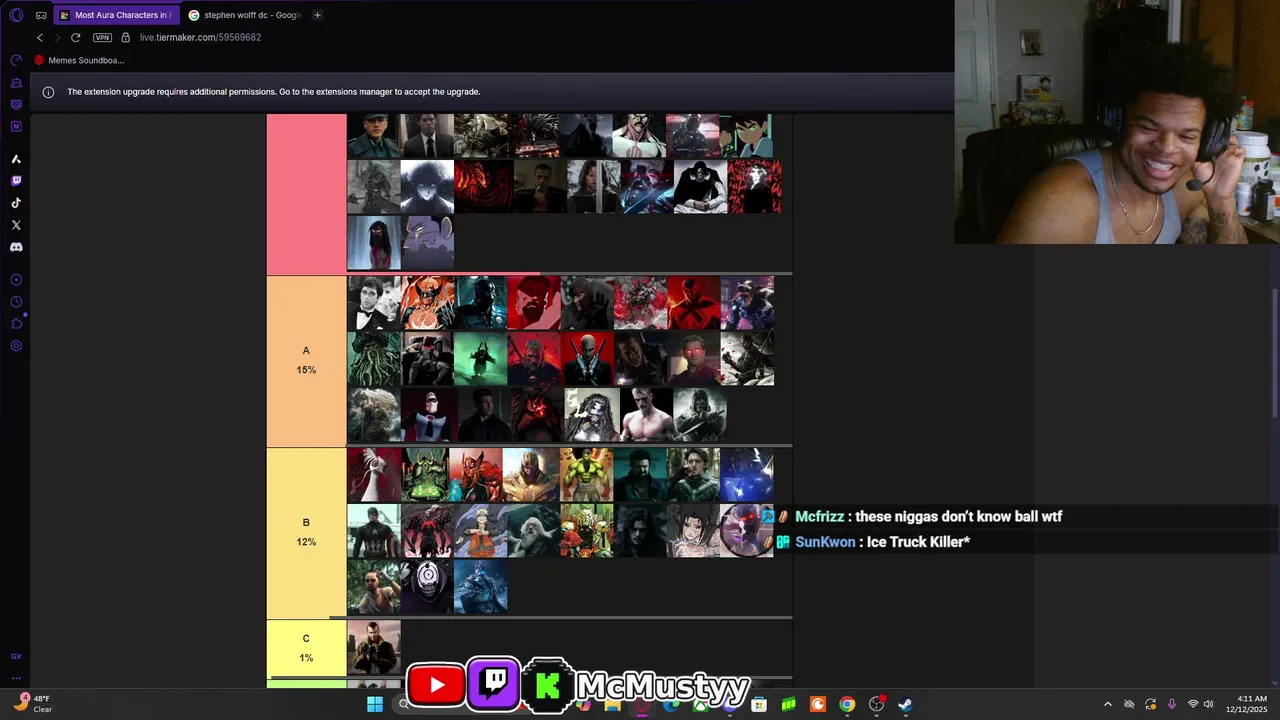The height and width of the screenshot is (720, 1280).
Task: Expand hidden system tray icons chevron
Action: [x=1107, y=704]
